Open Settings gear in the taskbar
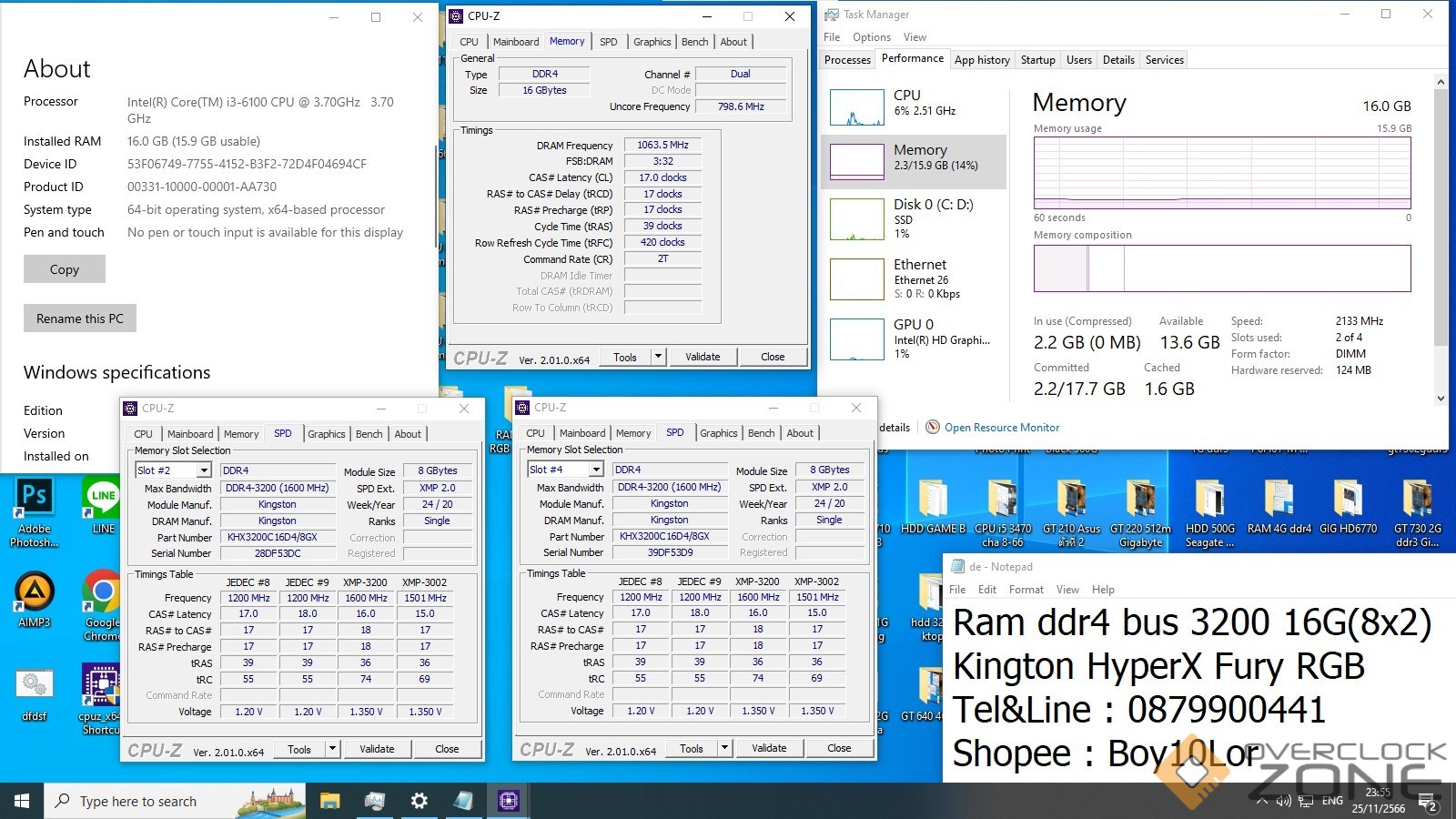The image size is (1456, 819). (419, 801)
